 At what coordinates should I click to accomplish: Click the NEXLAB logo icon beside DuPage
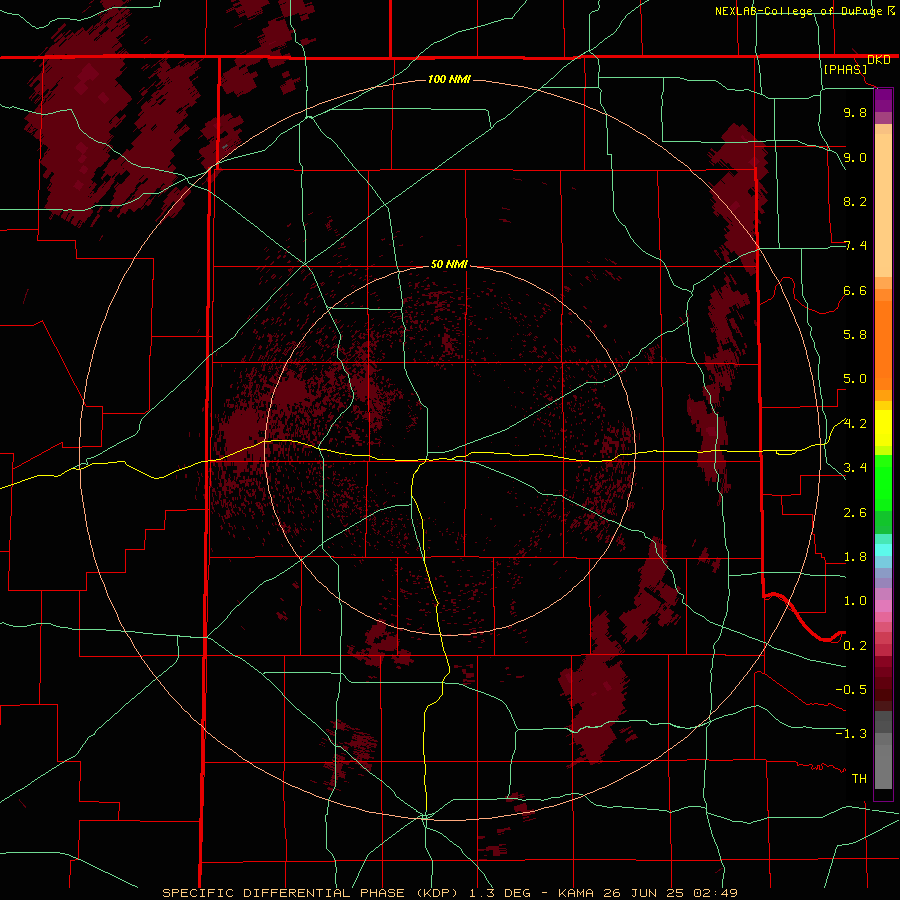[891, 11]
